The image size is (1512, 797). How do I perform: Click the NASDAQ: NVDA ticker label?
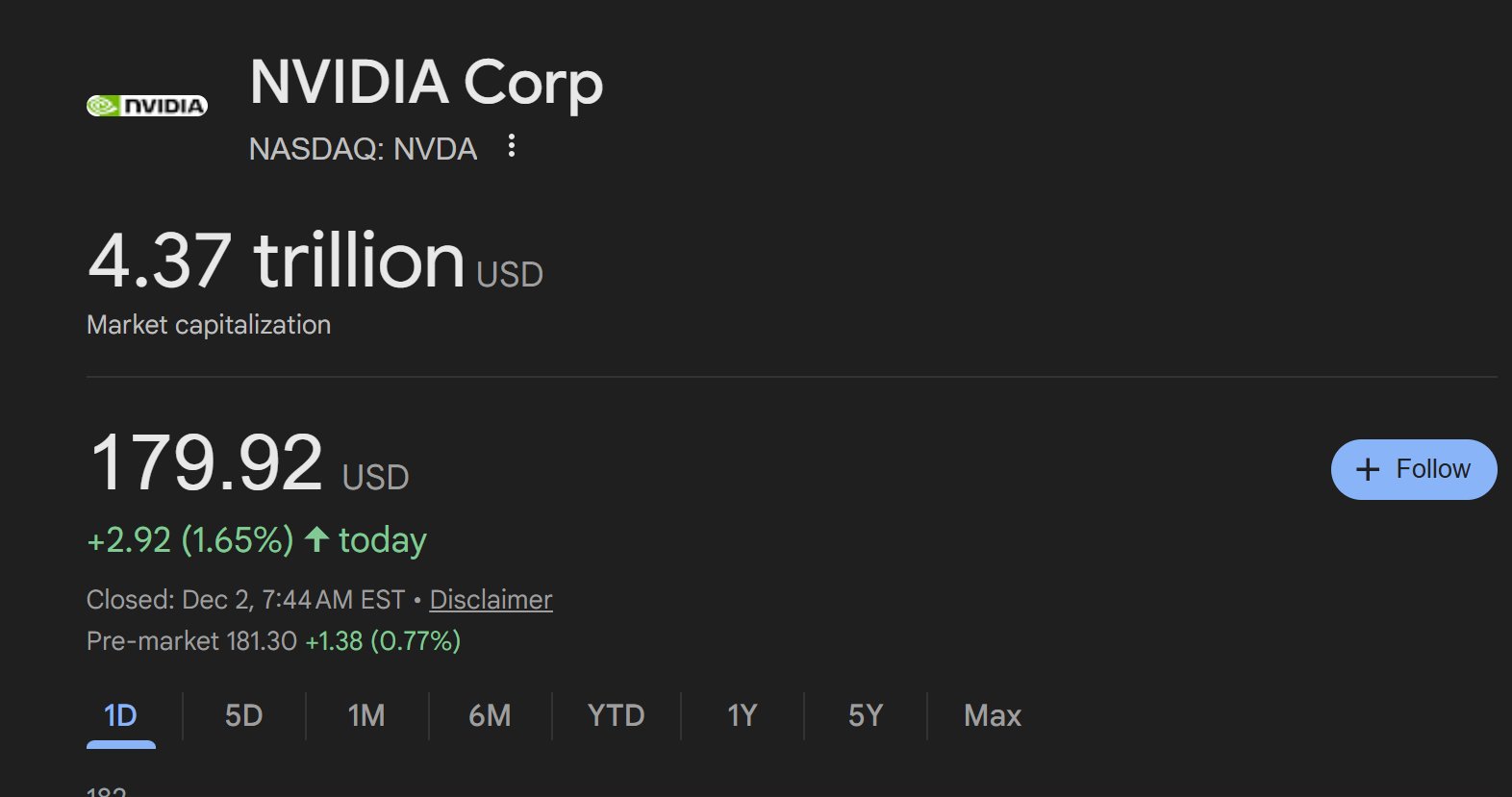tap(363, 148)
